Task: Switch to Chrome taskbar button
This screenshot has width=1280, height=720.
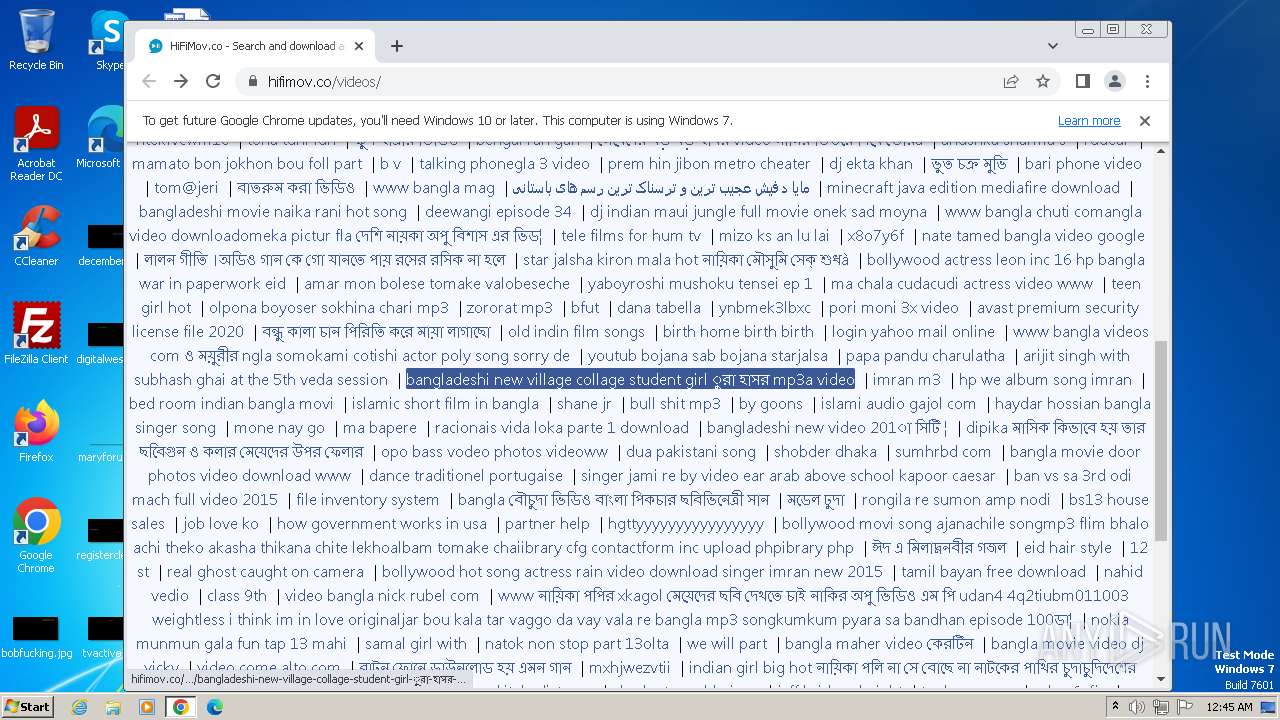Action: click(180, 707)
